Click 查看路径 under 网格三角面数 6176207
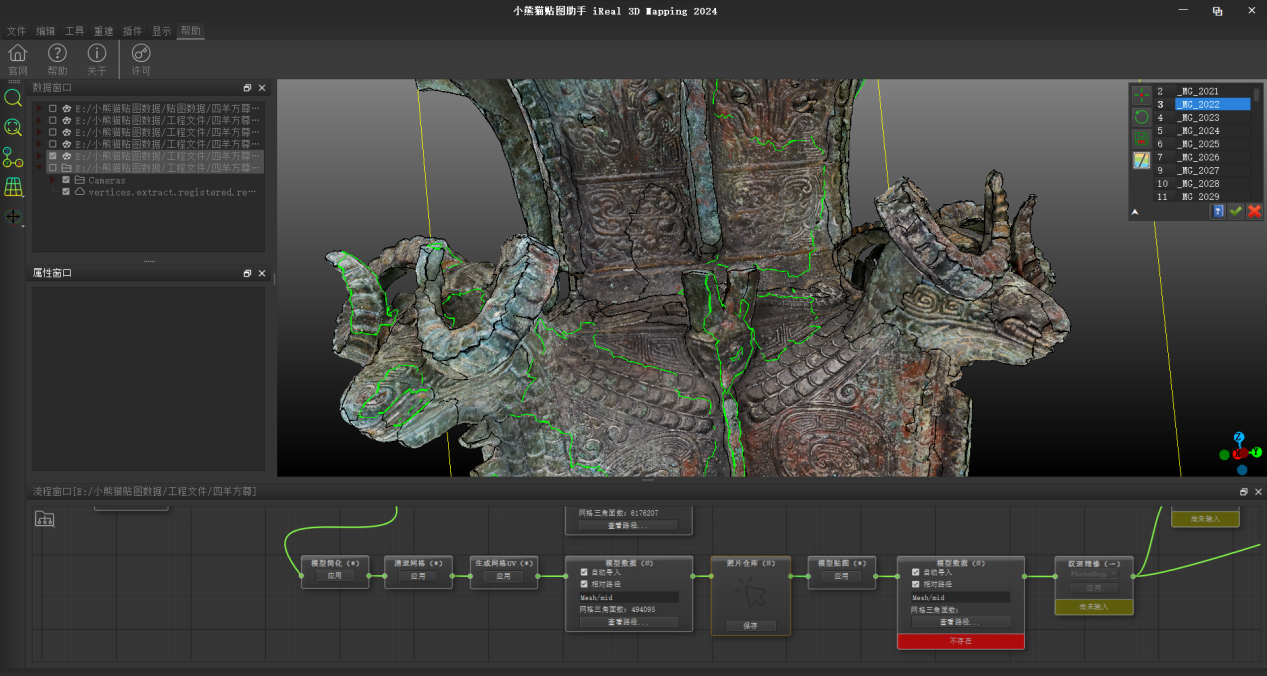This screenshot has height=676, width=1267. coord(628,525)
